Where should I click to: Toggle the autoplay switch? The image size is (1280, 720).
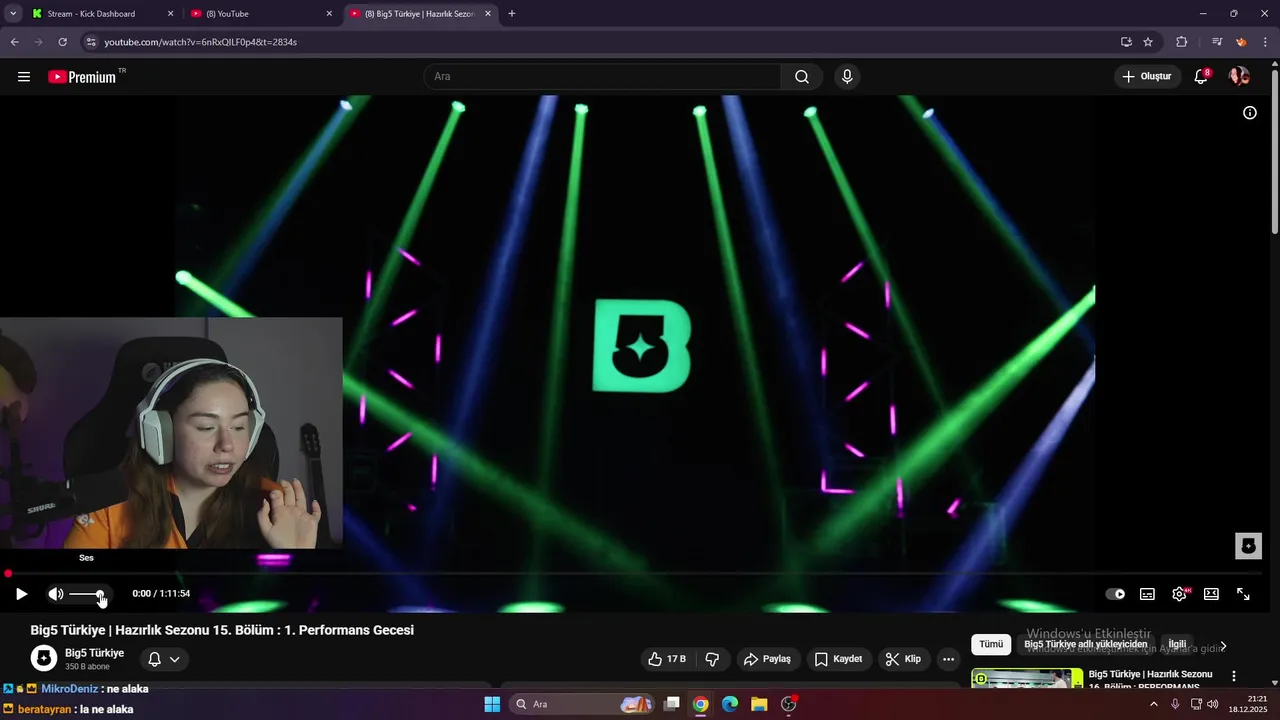pyautogui.click(x=1115, y=594)
